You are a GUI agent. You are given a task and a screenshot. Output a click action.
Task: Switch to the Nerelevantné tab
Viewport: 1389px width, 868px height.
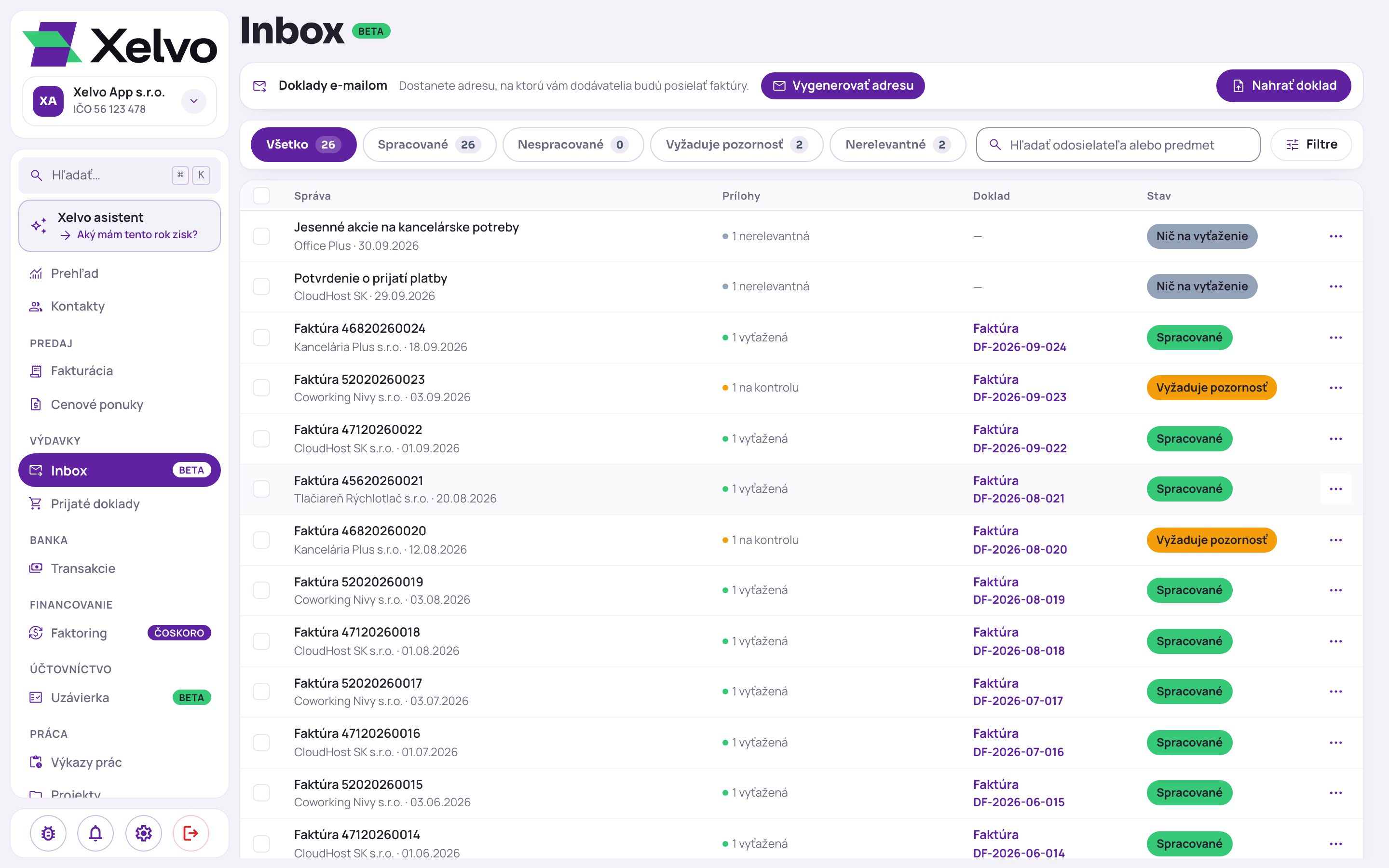[898, 145]
